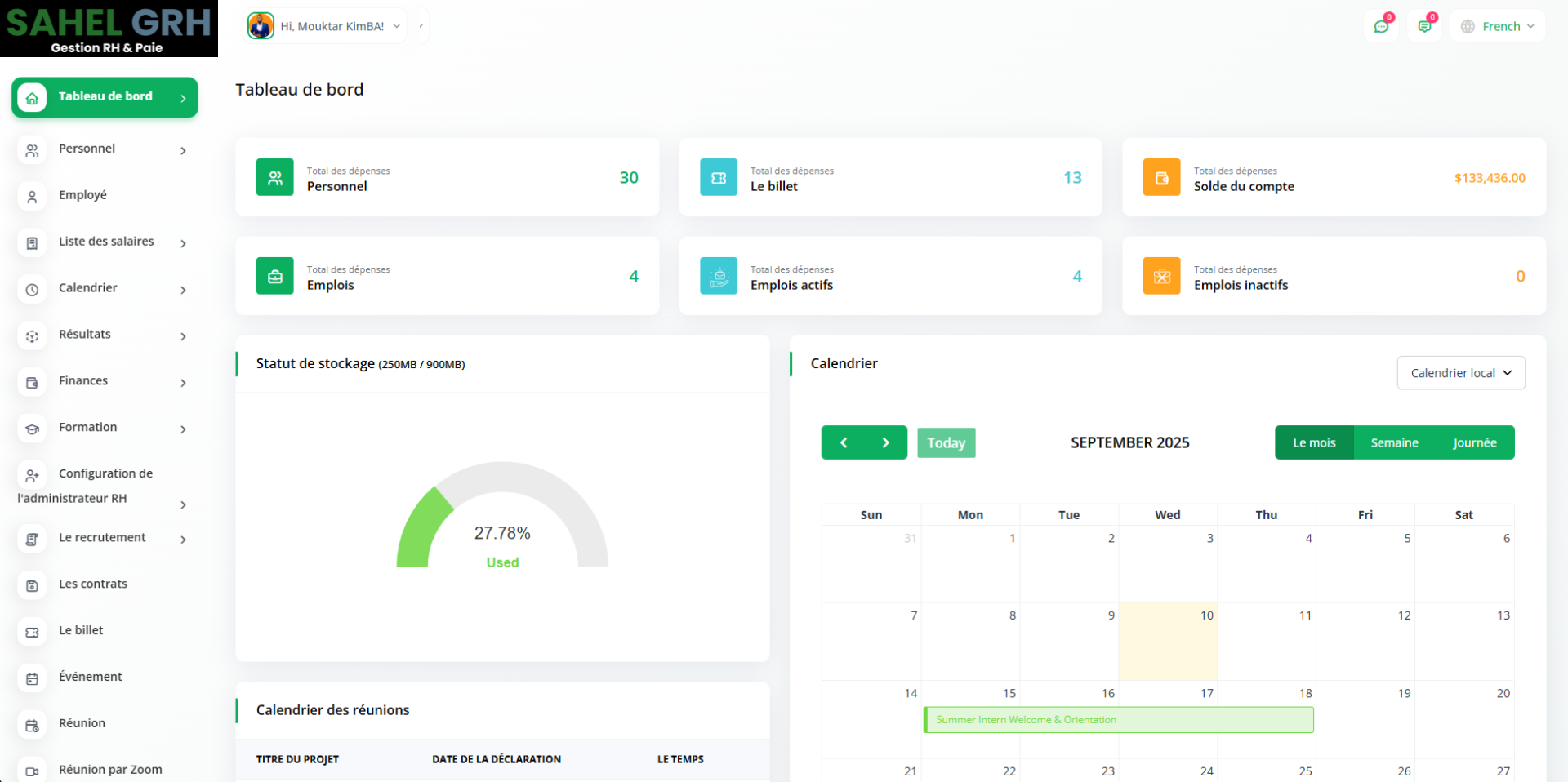The image size is (1568, 782).
Task: Switch calendar to Semaine view
Action: click(1394, 442)
